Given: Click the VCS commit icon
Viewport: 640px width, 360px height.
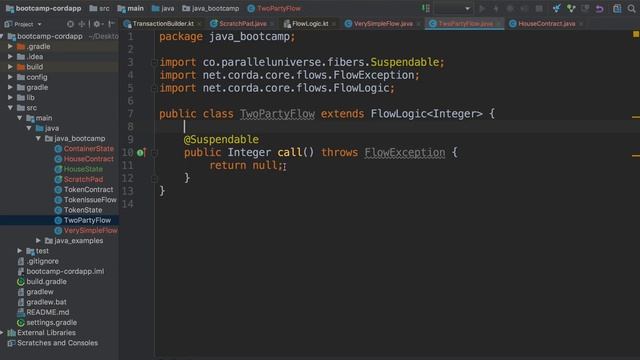Looking at the screenshot, I should pyautogui.click(x=571, y=9).
